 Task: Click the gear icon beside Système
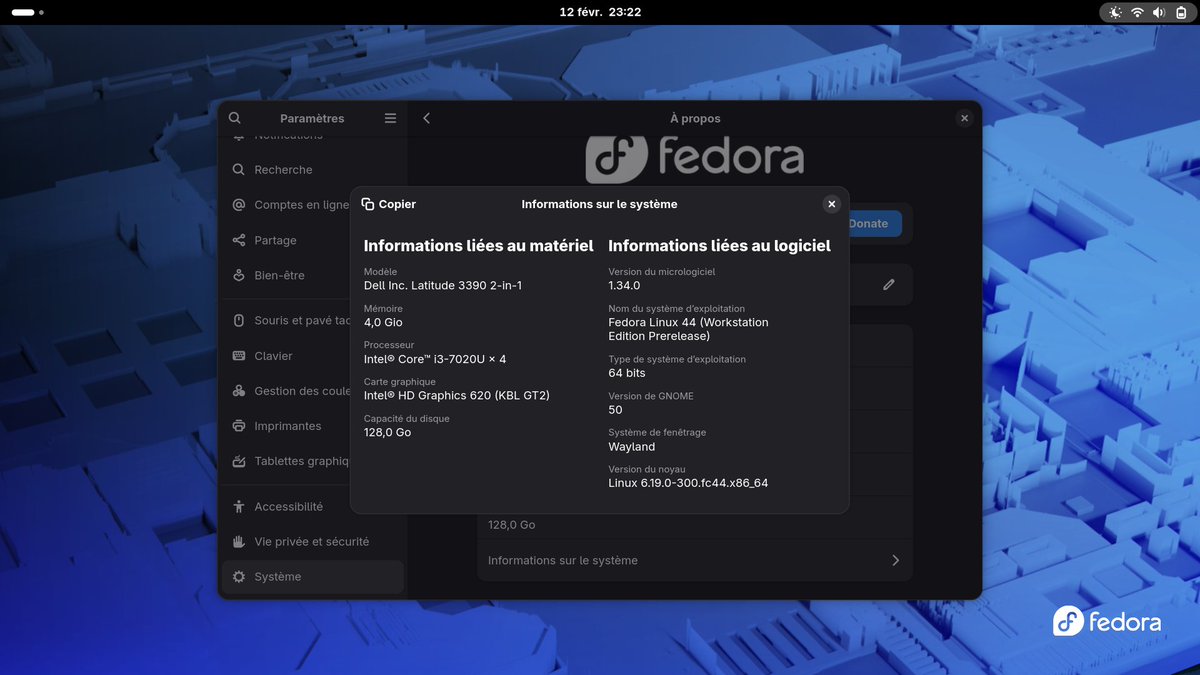[x=239, y=577]
